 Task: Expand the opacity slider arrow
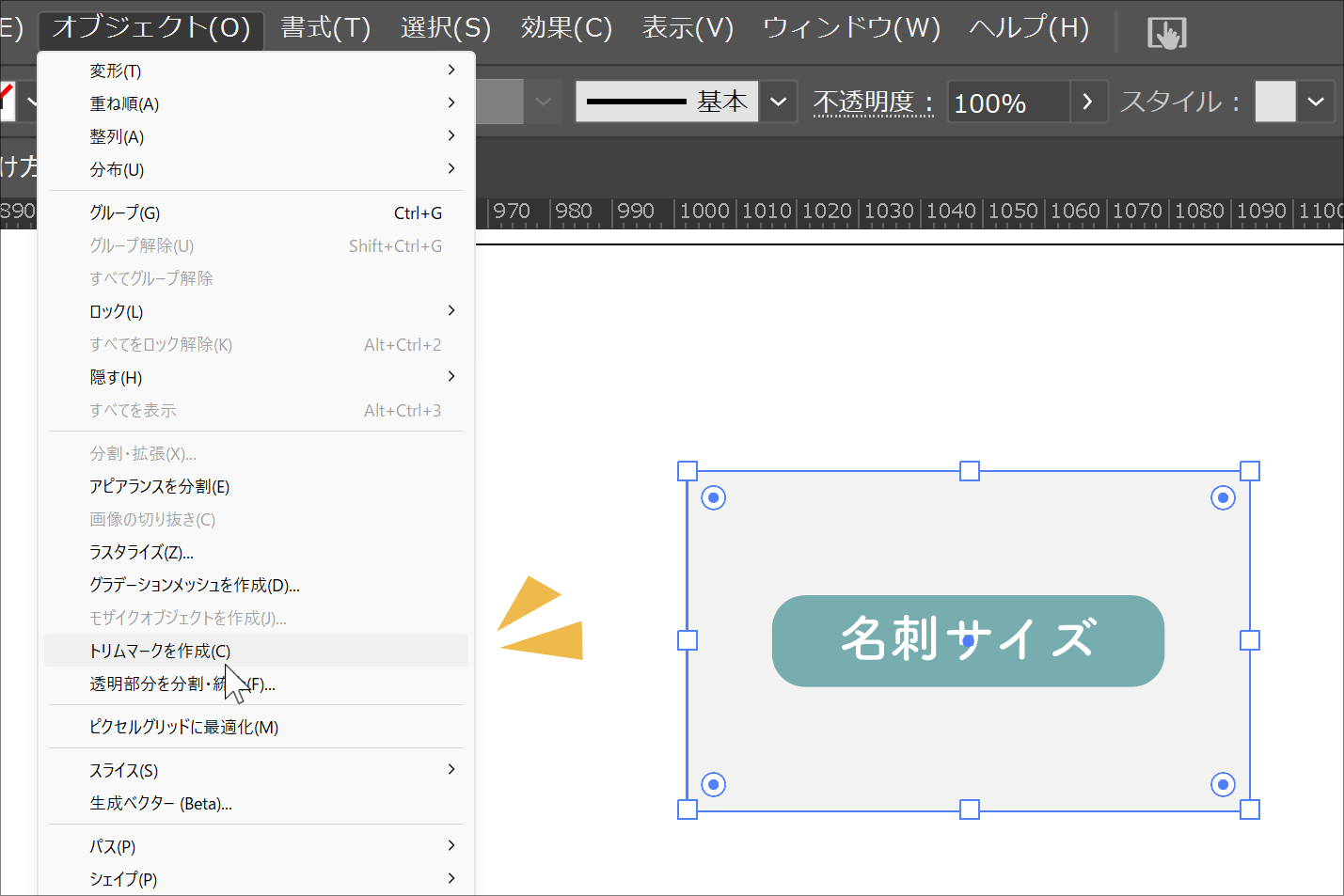[1088, 102]
